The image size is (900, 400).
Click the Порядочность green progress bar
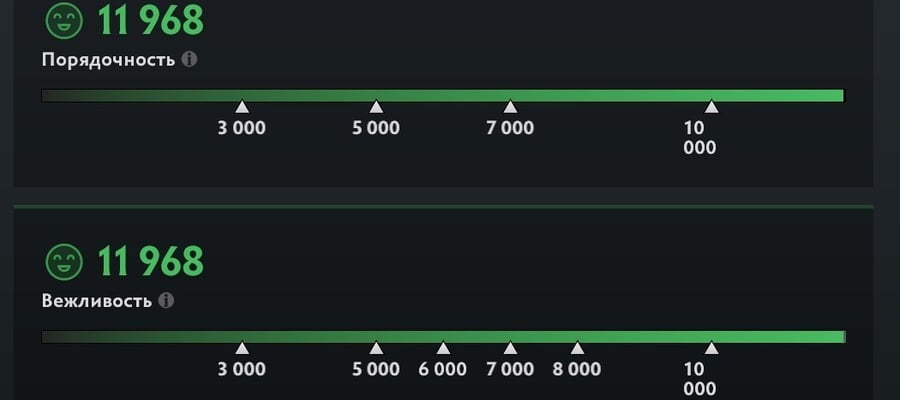[443, 95]
